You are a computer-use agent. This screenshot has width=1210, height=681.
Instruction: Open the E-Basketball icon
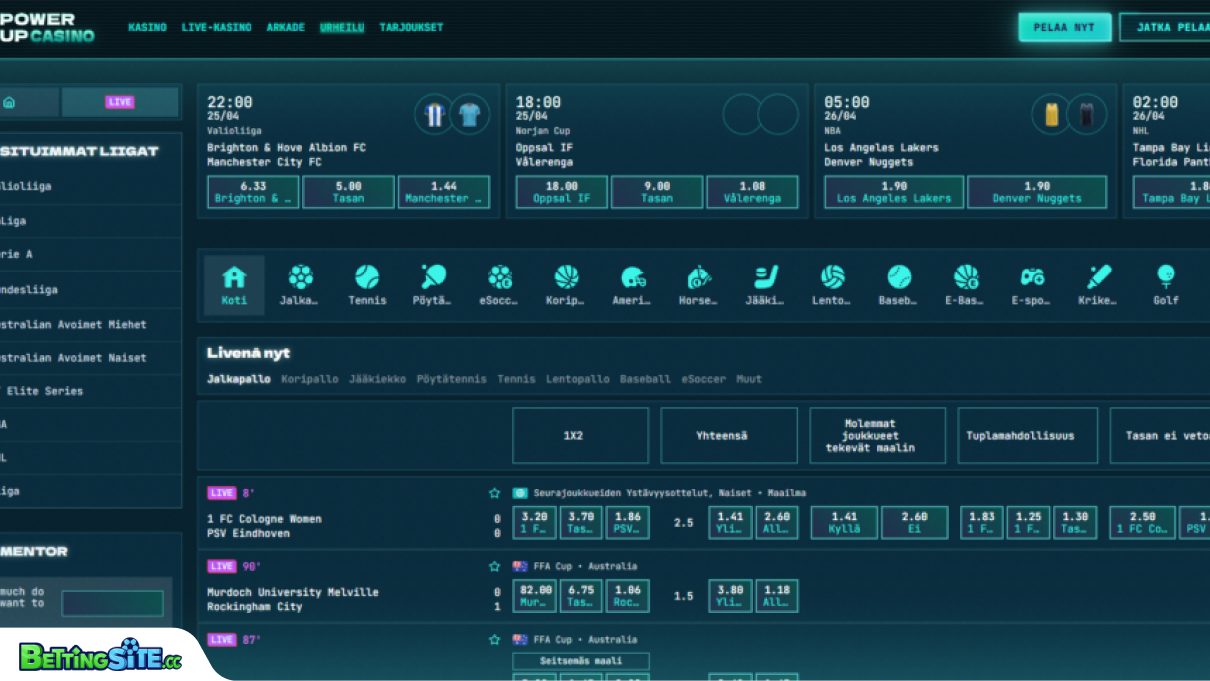tap(965, 285)
